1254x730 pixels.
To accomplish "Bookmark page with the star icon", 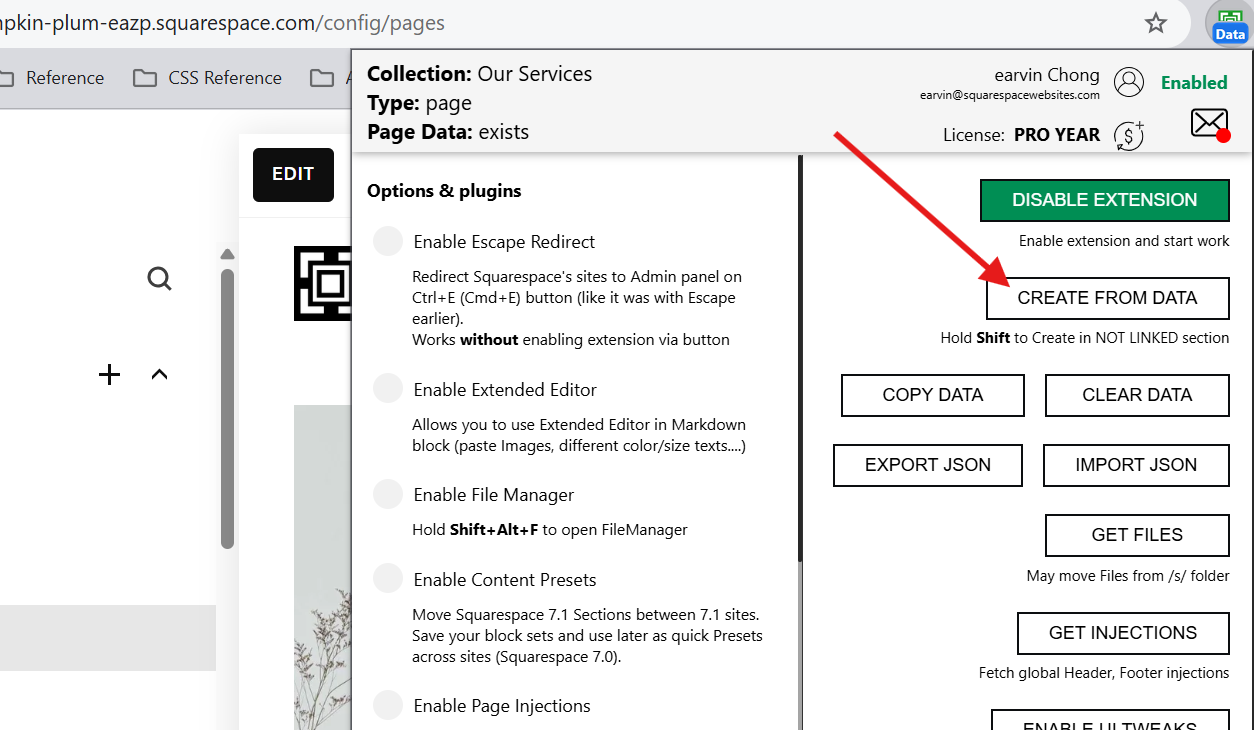I will pyautogui.click(x=1156, y=23).
